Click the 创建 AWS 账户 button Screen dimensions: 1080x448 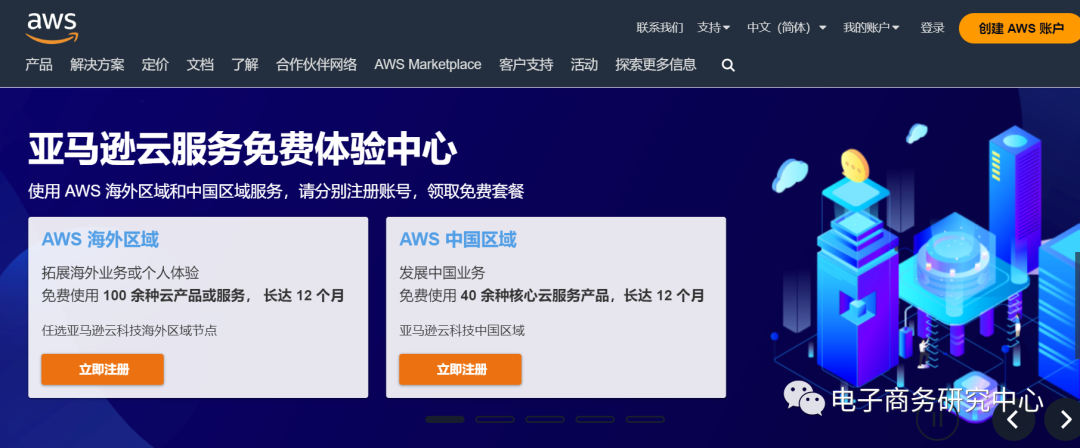click(1021, 28)
